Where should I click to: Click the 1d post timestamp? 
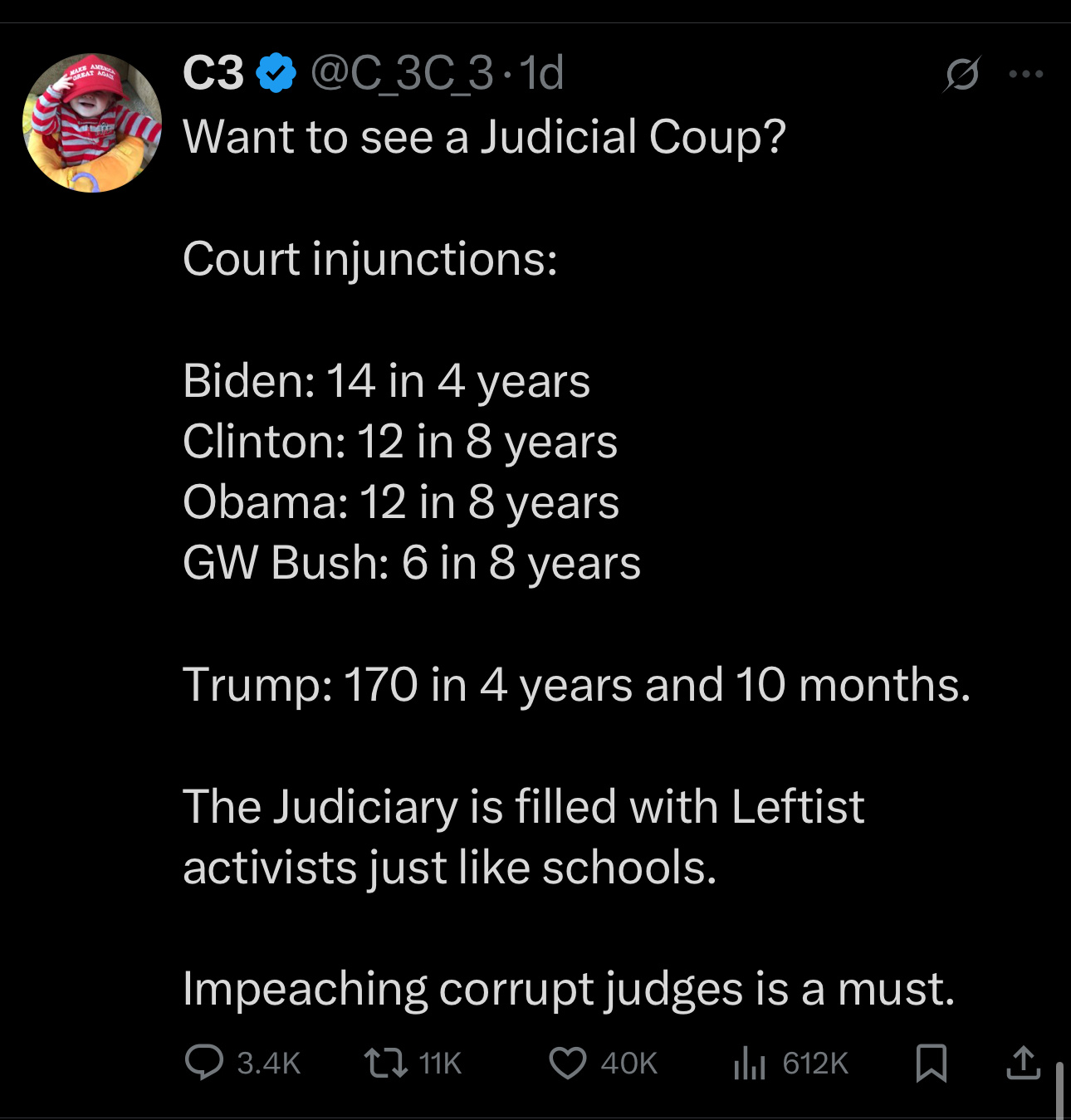point(543,73)
